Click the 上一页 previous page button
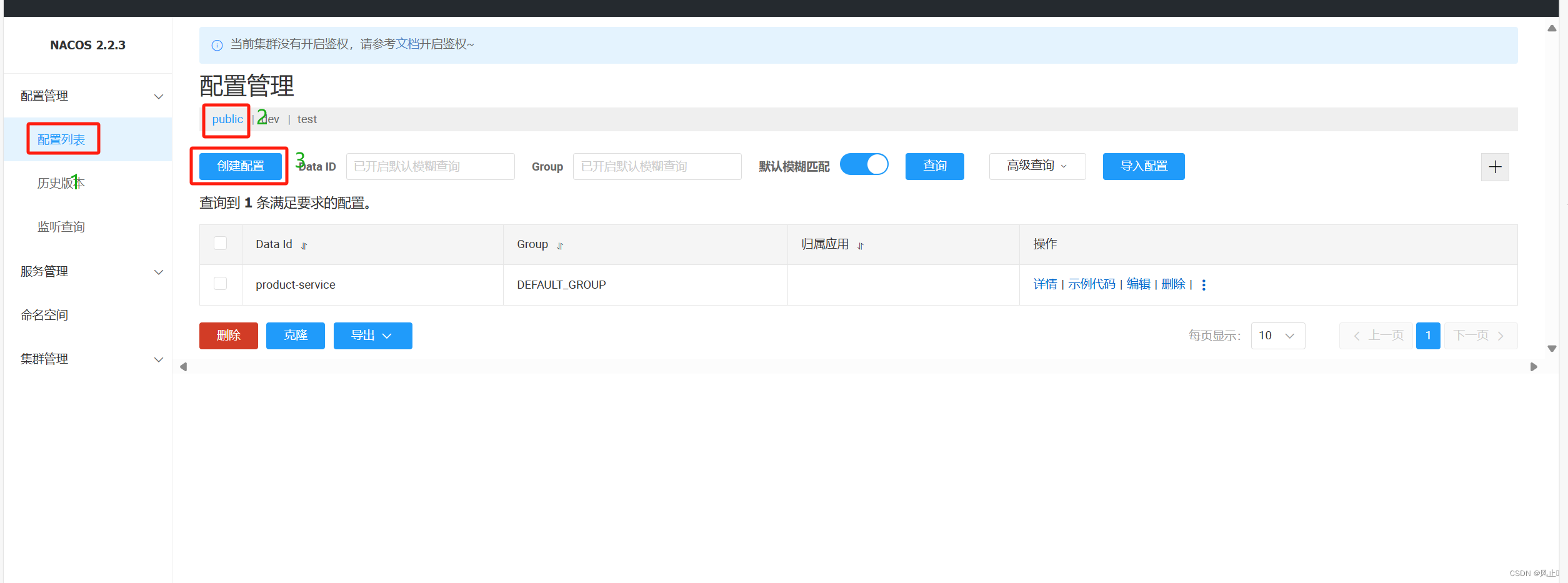The width and height of the screenshot is (1568, 583). pos(1376,336)
